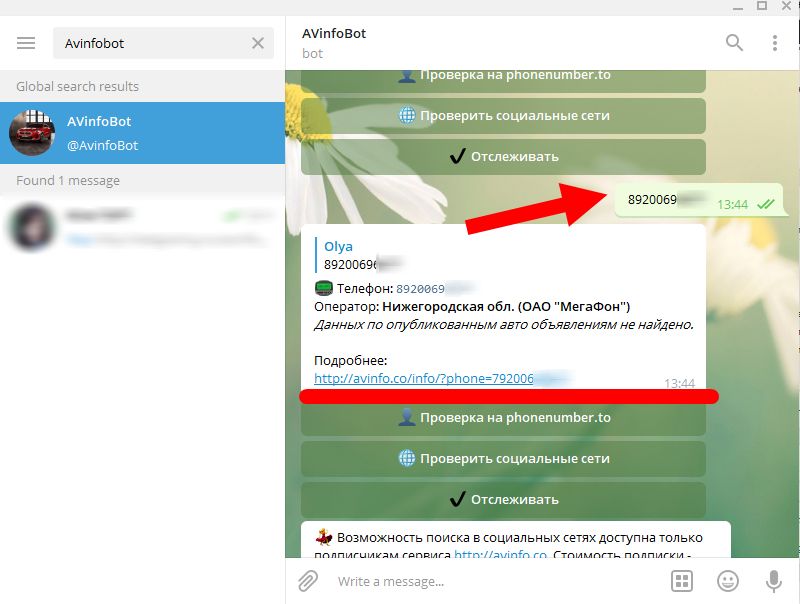The image size is (800, 604).
Task: Open the AVinfoBot chat header title
Action: 334,34
